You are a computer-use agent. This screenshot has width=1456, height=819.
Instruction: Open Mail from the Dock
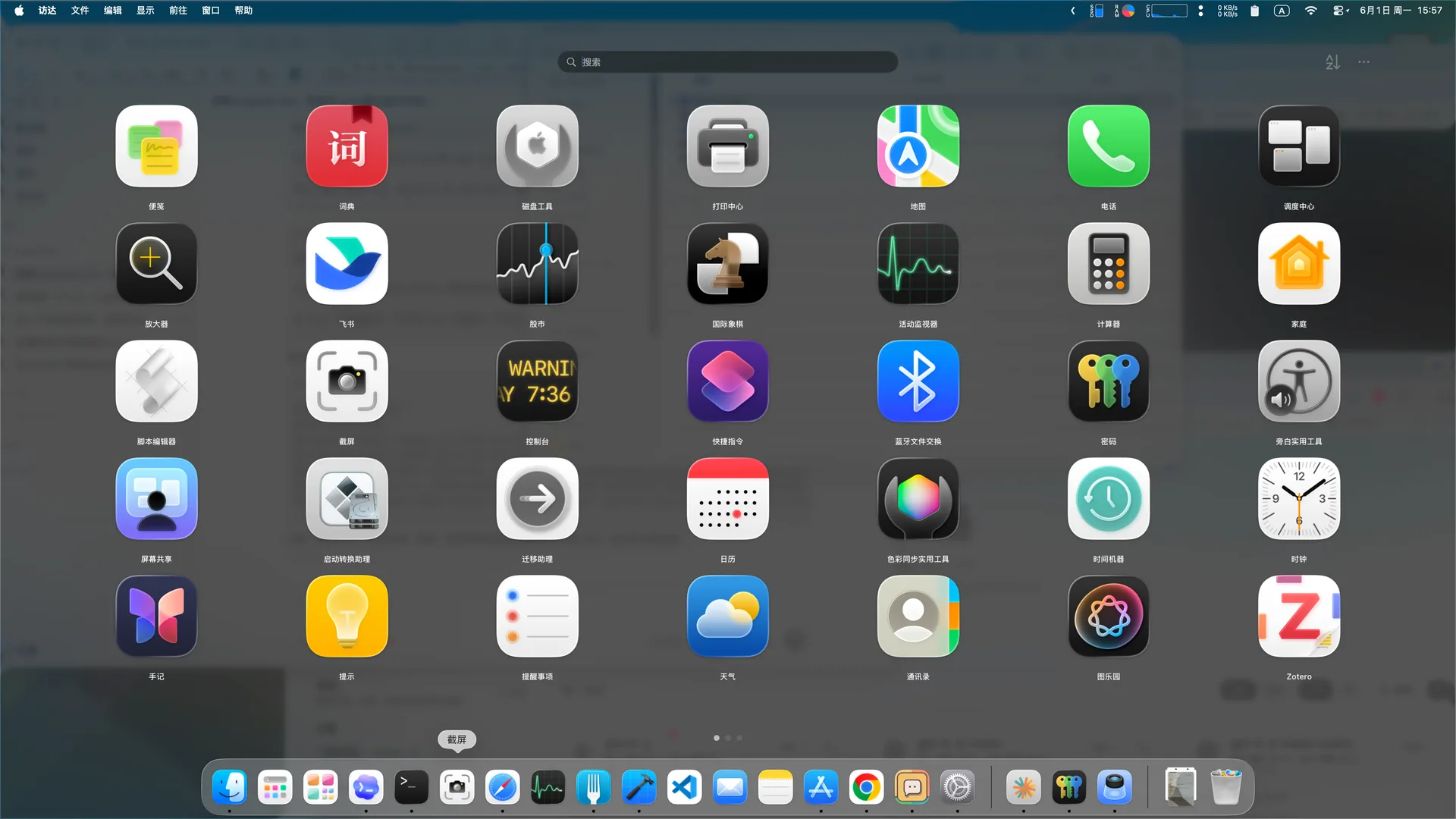point(730,788)
